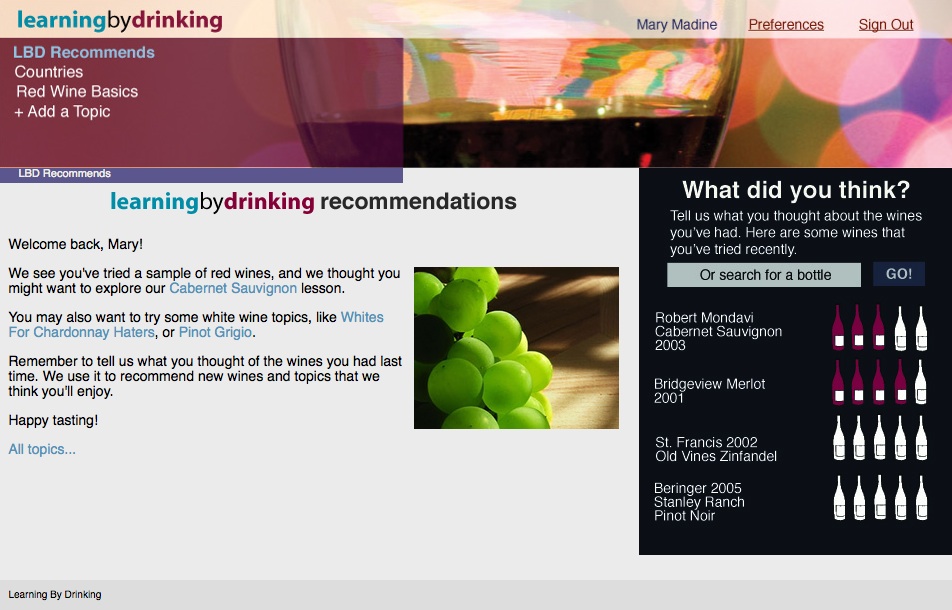The height and width of the screenshot is (610, 952).
Task: Open the Red Wine Basics topic
Action: point(77,92)
